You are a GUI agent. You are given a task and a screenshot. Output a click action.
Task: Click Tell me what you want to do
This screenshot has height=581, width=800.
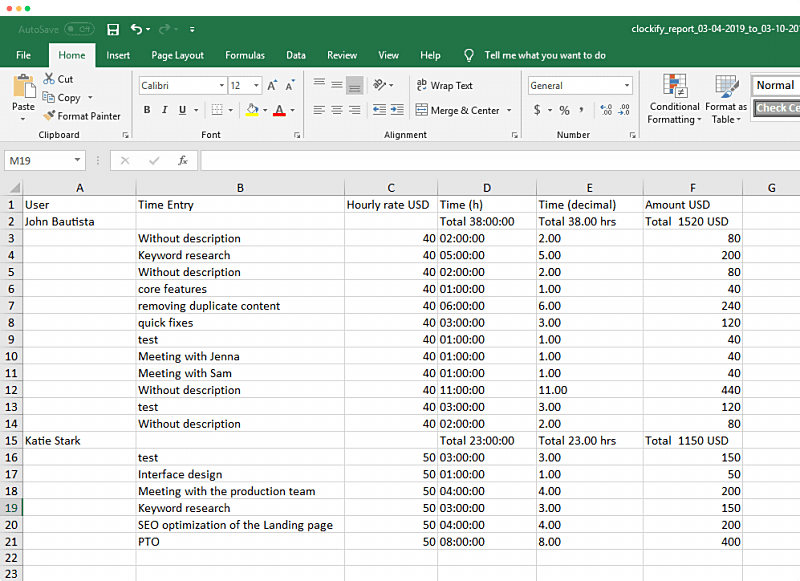coord(544,55)
